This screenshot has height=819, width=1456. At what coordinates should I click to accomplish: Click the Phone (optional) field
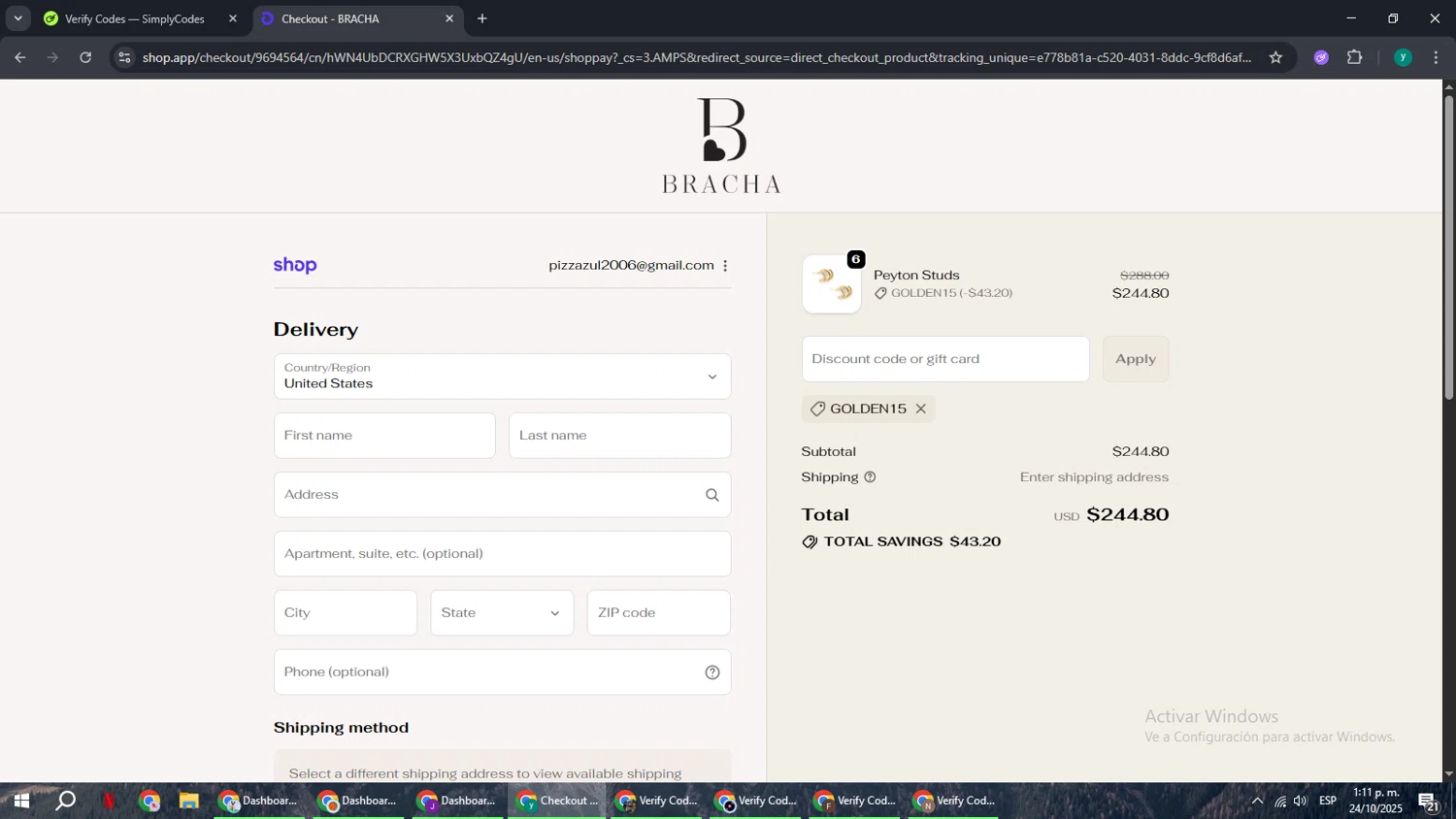pyautogui.click(x=502, y=672)
